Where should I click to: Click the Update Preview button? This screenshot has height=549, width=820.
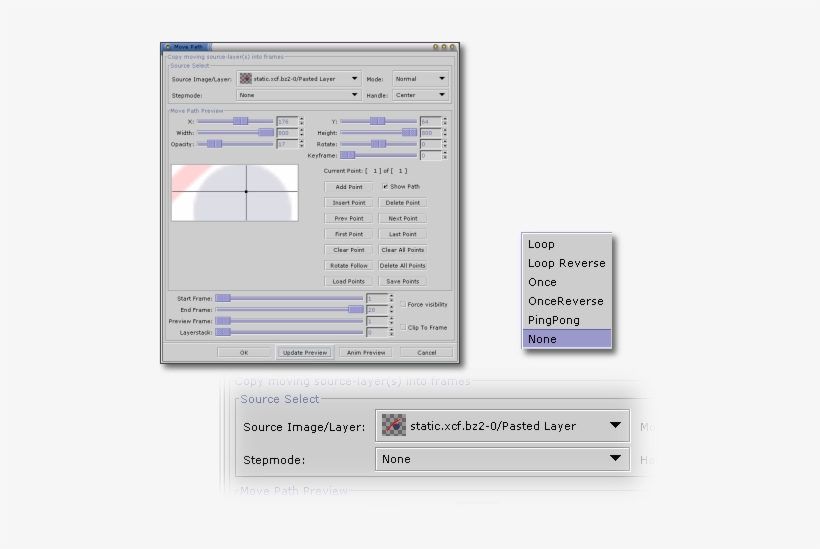(305, 352)
